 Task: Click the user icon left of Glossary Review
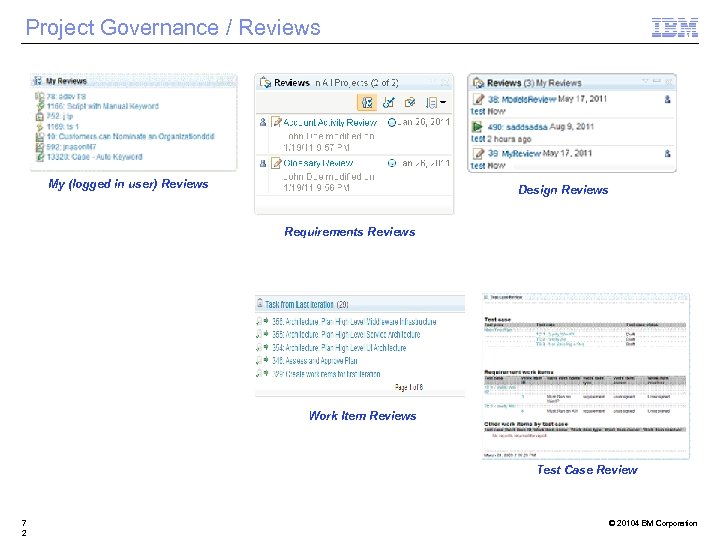coord(263,163)
